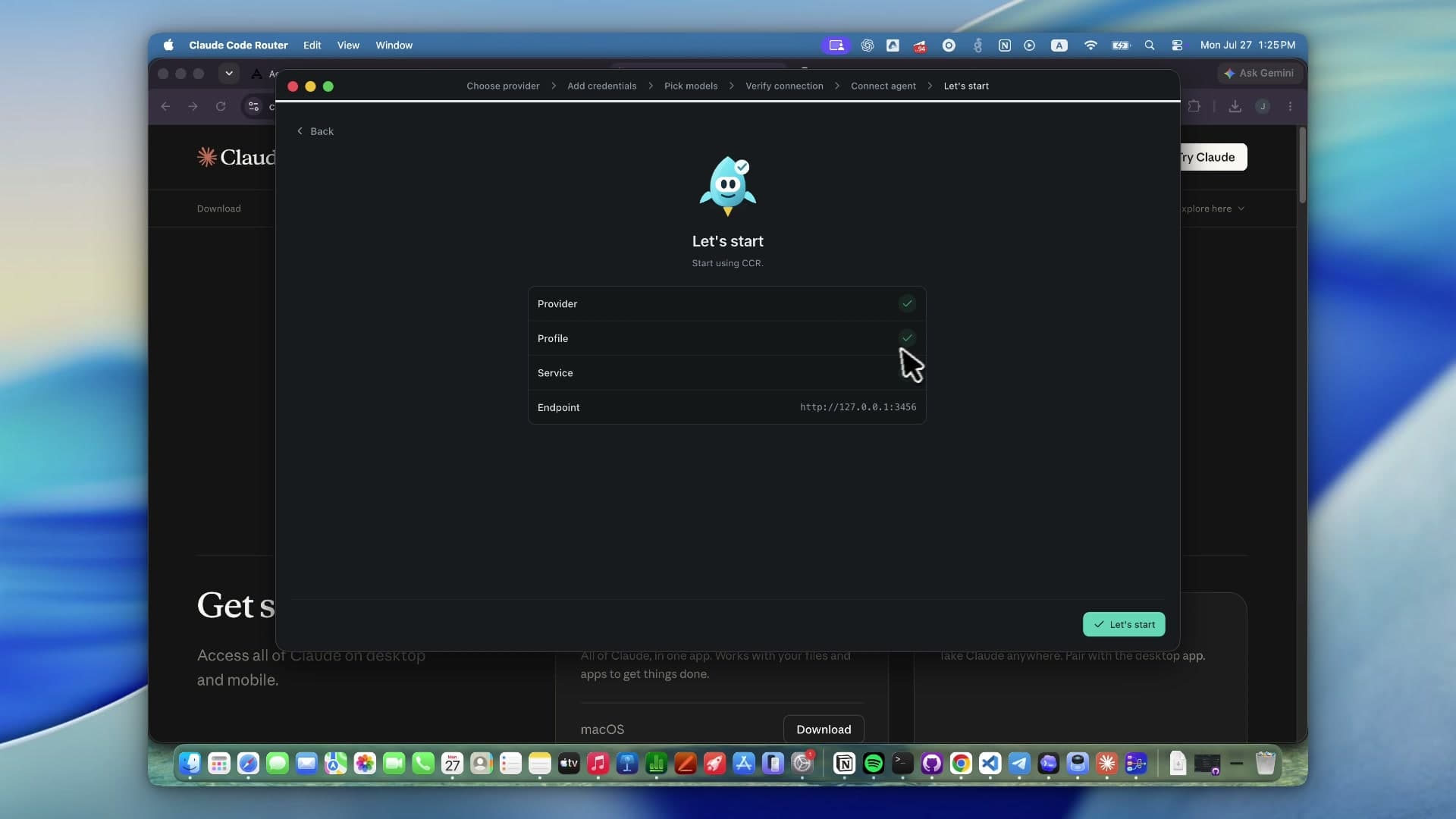This screenshot has width=1456, height=819.
Task: Click the Provider row label
Action: click(x=557, y=303)
